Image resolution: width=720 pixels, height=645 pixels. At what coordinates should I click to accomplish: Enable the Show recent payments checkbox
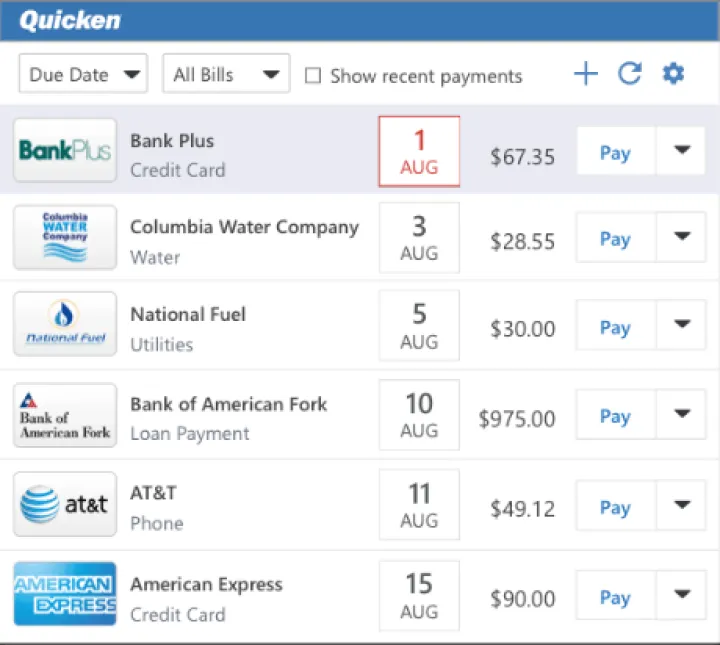pyautogui.click(x=313, y=76)
